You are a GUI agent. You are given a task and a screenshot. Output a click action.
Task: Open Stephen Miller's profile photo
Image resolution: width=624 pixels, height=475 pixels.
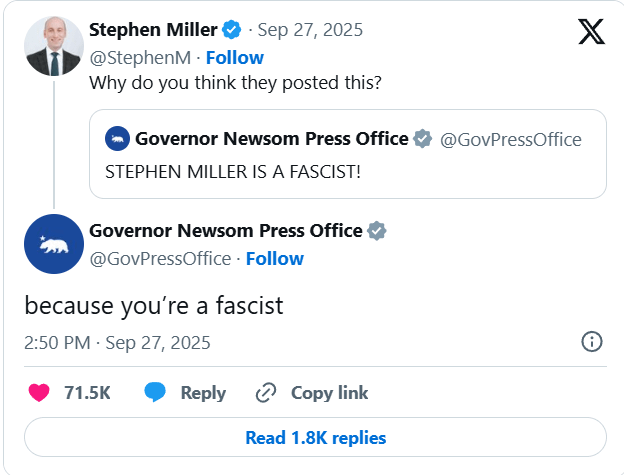coord(52,47)
